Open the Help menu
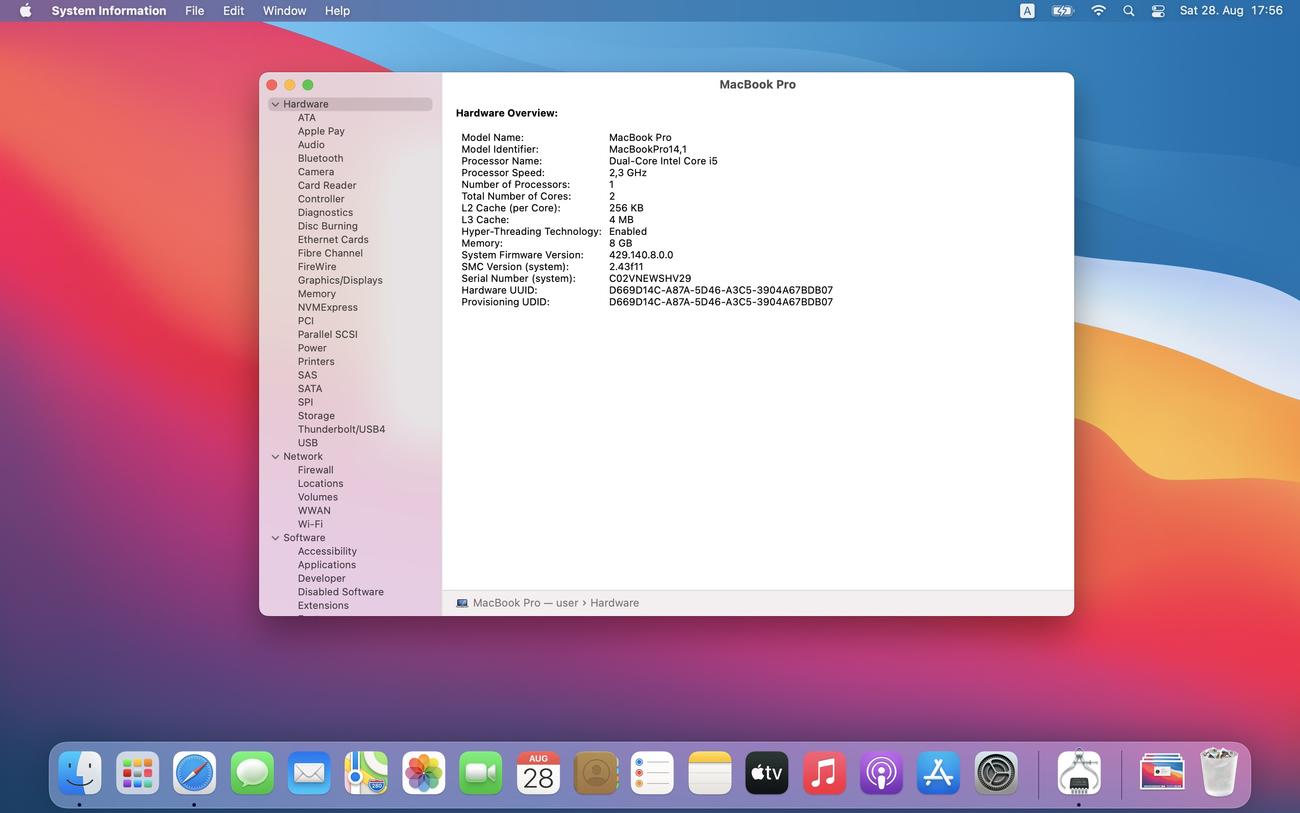This screenshot has height=813, width=1300. click(338, 11)
